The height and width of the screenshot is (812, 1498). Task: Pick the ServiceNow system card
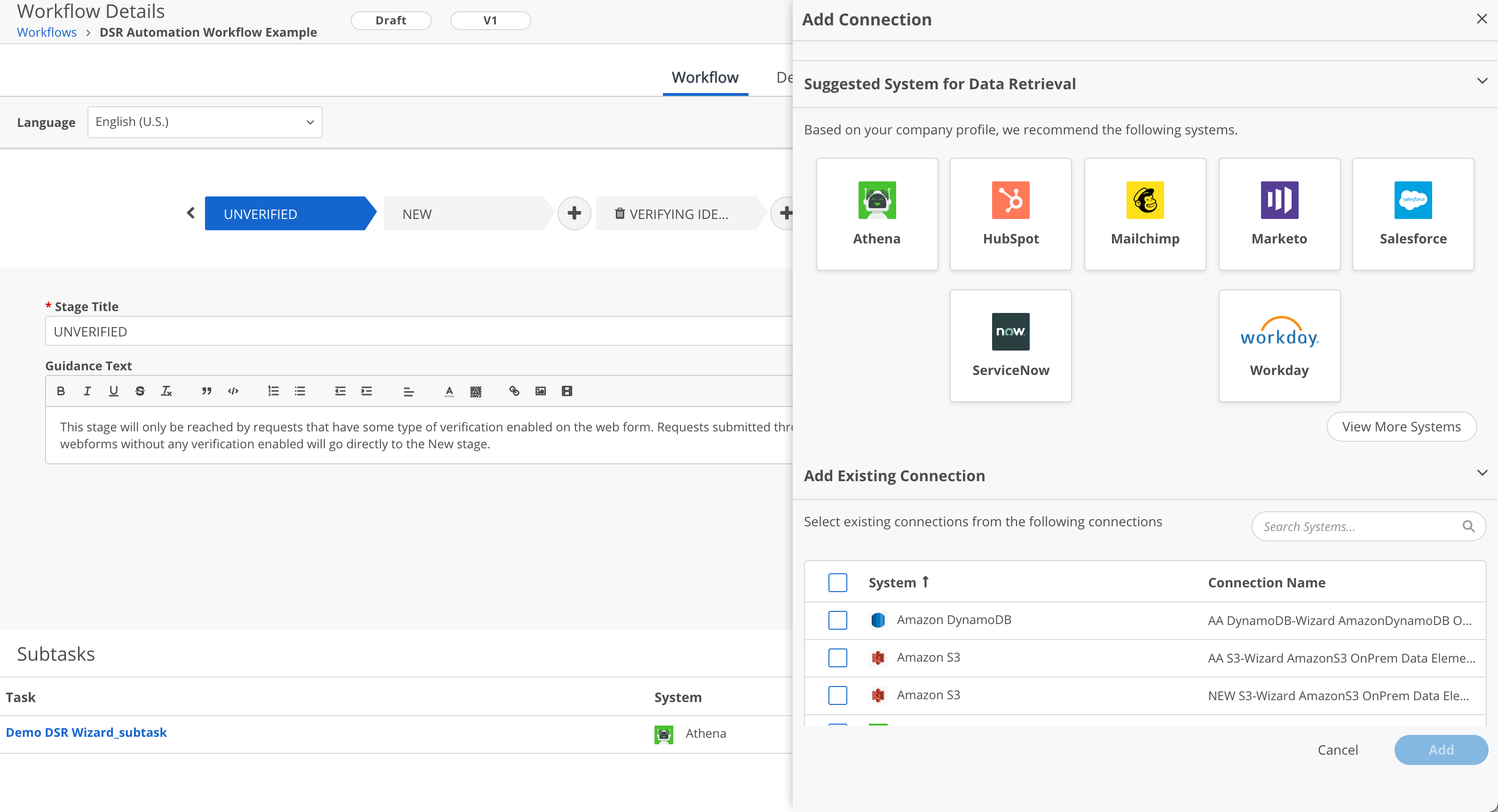[1010, 345]
